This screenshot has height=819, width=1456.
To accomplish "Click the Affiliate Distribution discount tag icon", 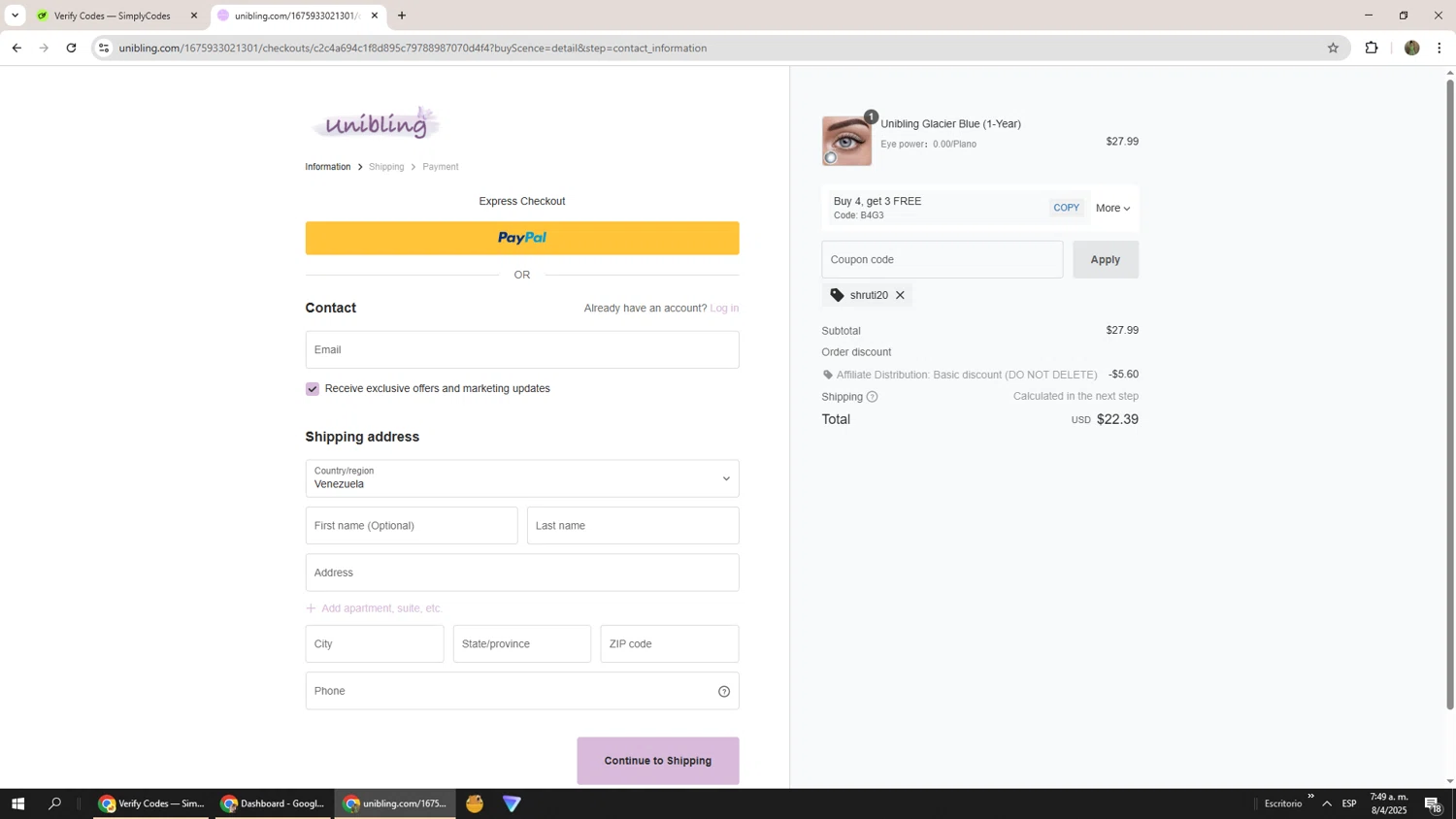I will [x=828, y=375].
